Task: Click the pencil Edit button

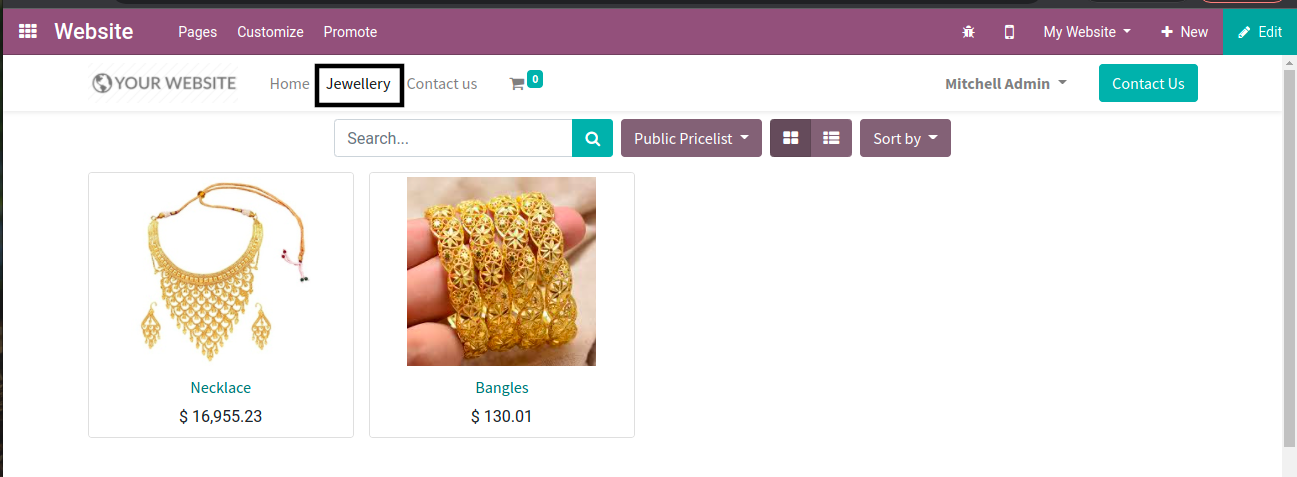Action: (x=1260, y=32)
